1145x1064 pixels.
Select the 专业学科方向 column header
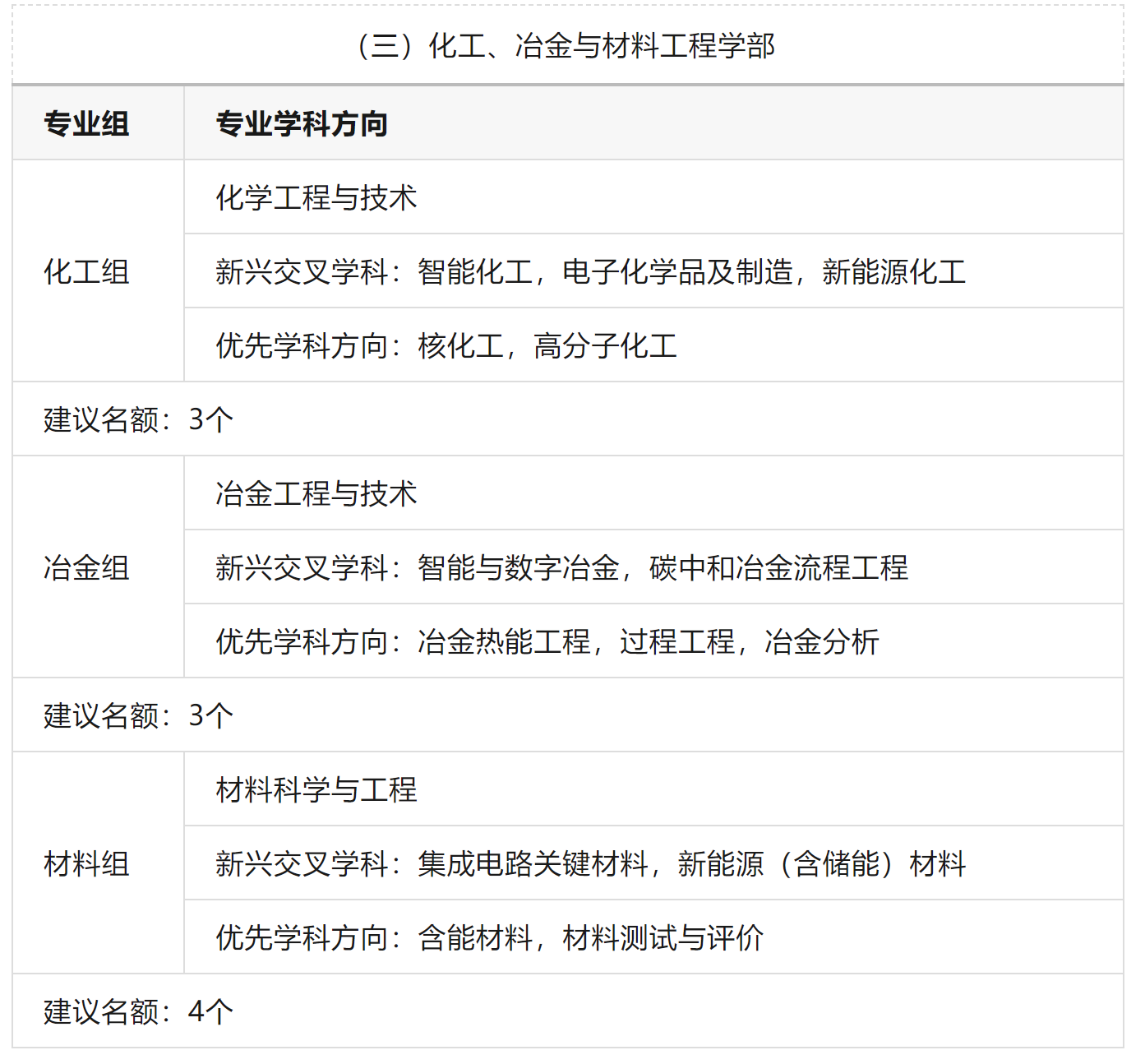(302, 124)
